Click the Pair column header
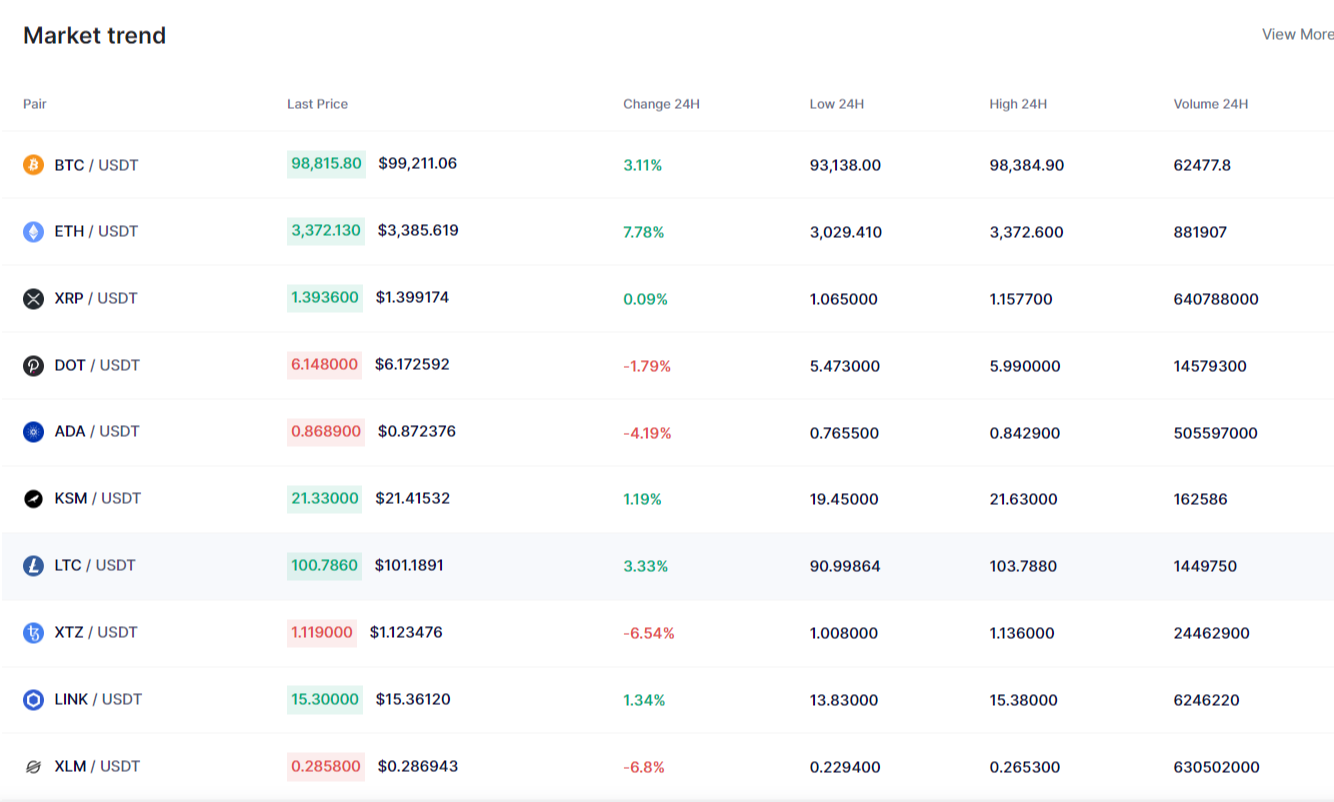The height and width of the screenshot is (802, 1334). [35, 103]
